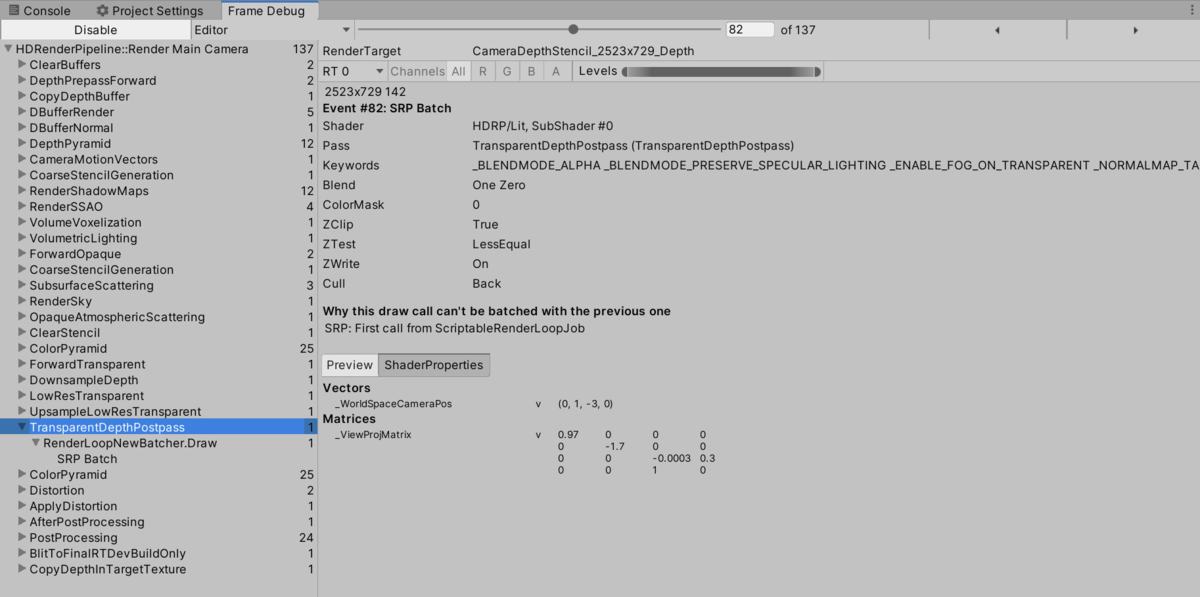
Task: Select the UpsampleLowResTransparent row
Action: (159, 411)
